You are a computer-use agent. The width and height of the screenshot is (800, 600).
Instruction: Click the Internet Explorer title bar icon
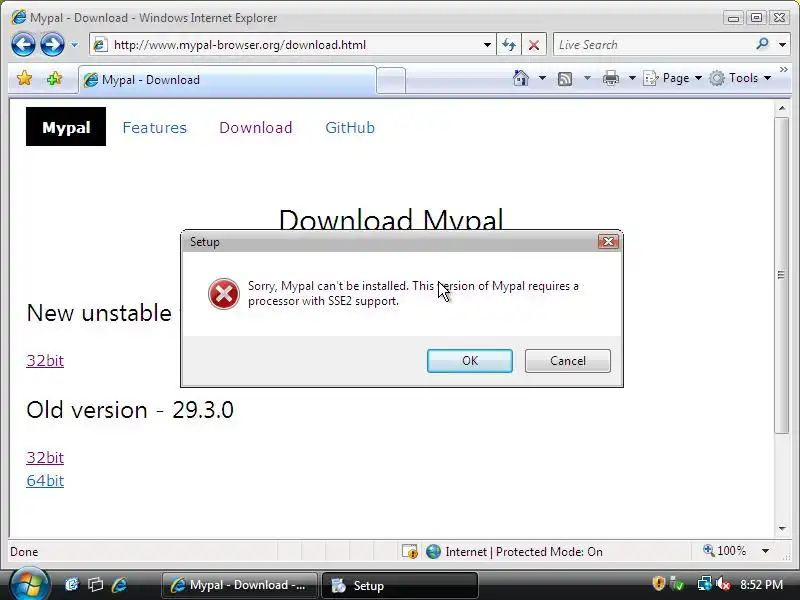[19, 17]
